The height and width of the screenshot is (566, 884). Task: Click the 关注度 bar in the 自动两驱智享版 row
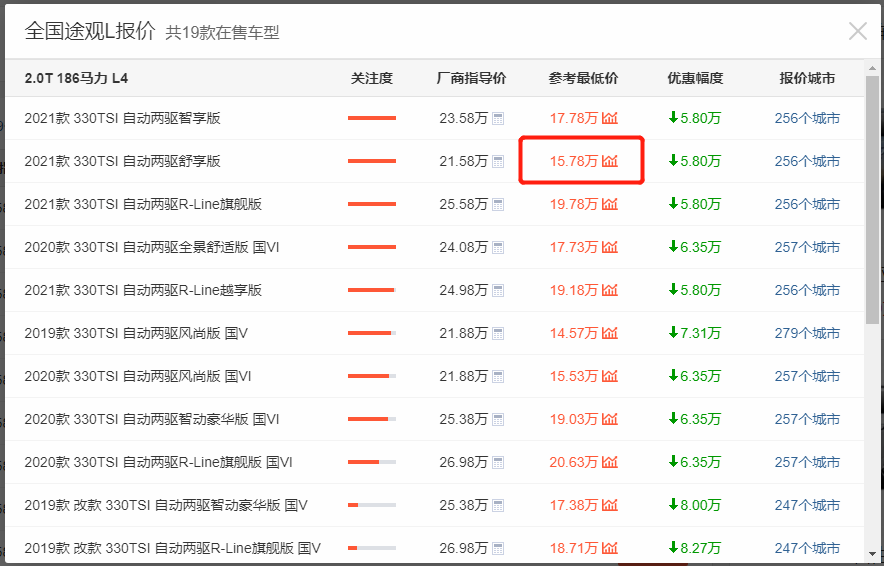pos(372,118)
